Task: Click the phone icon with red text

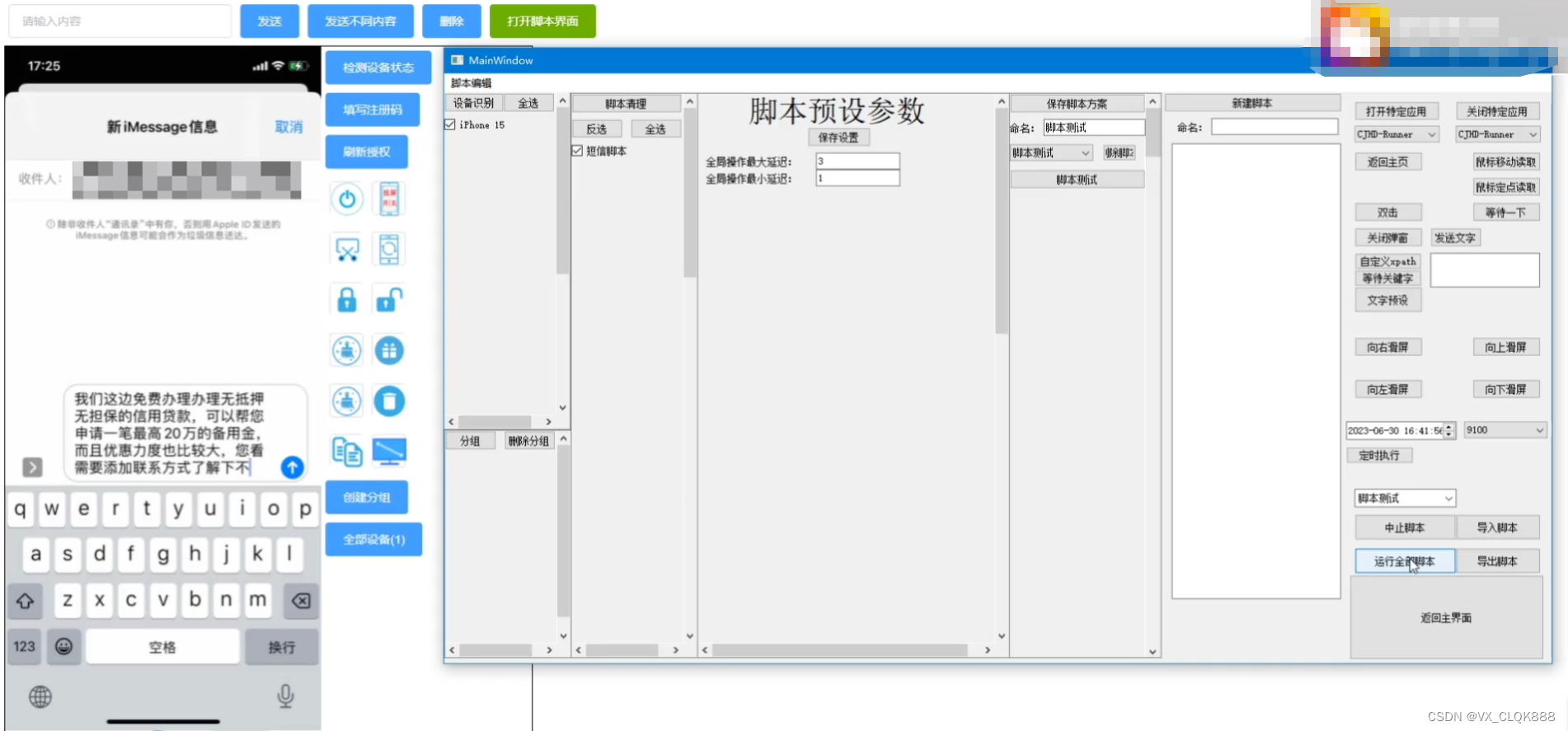Action: coord(389,199)
